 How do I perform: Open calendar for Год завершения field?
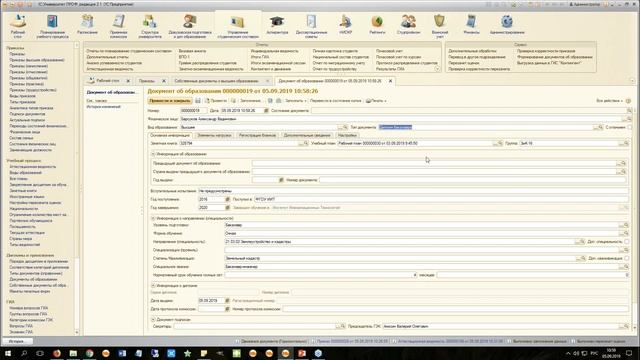point(227,208)
